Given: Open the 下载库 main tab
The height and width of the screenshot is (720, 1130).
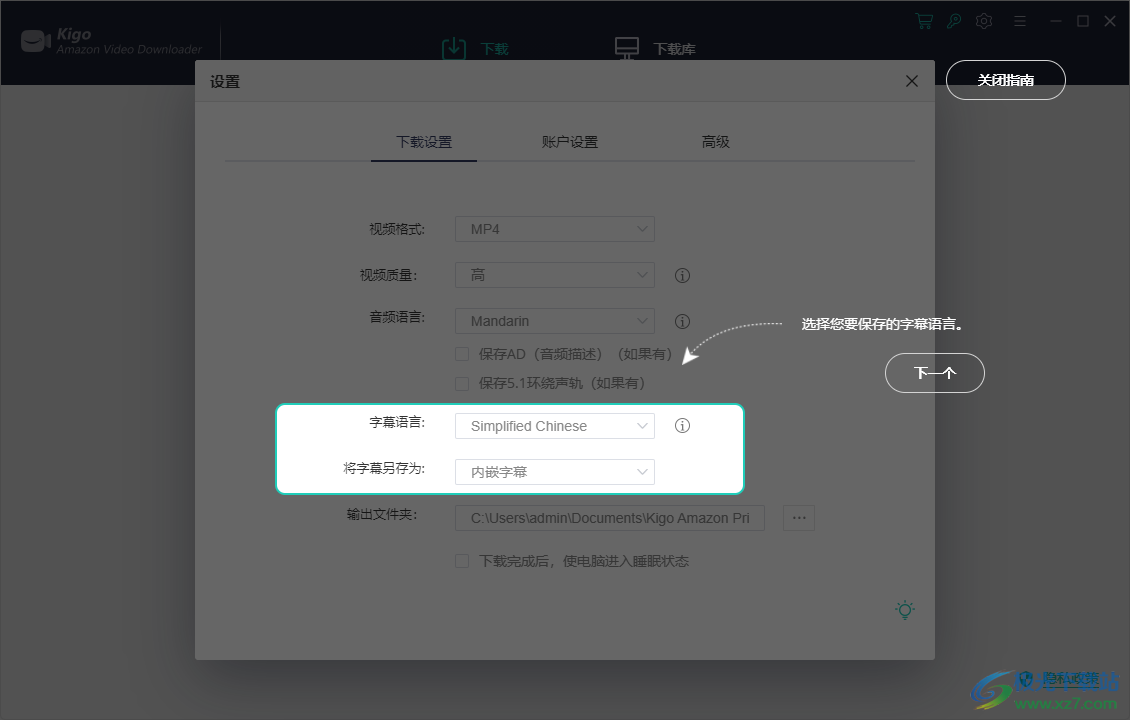Looking at the screenshot, I should pyautogui.click(x=674, y=49).
